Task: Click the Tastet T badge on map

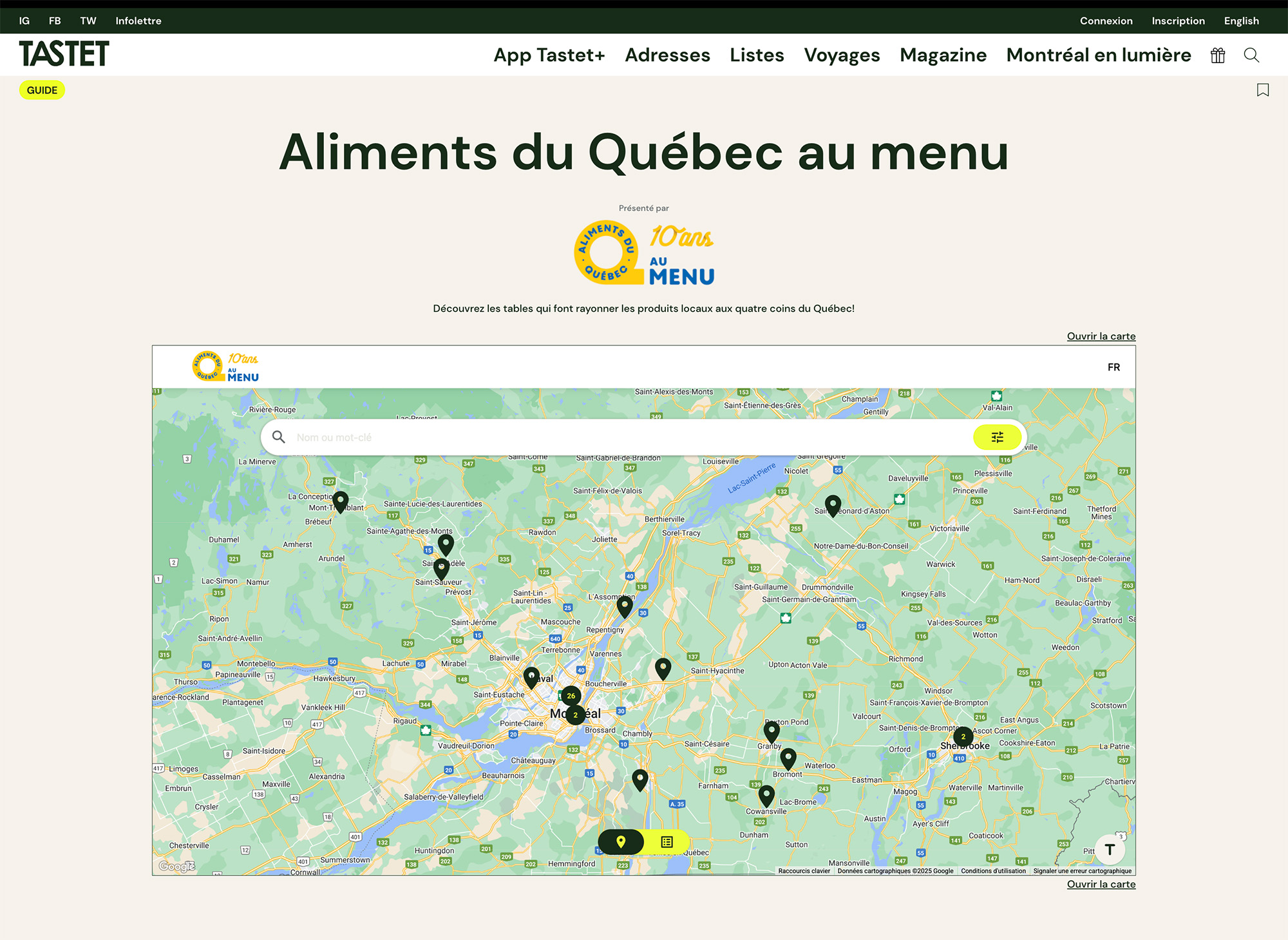Action: coord(1110,850)
